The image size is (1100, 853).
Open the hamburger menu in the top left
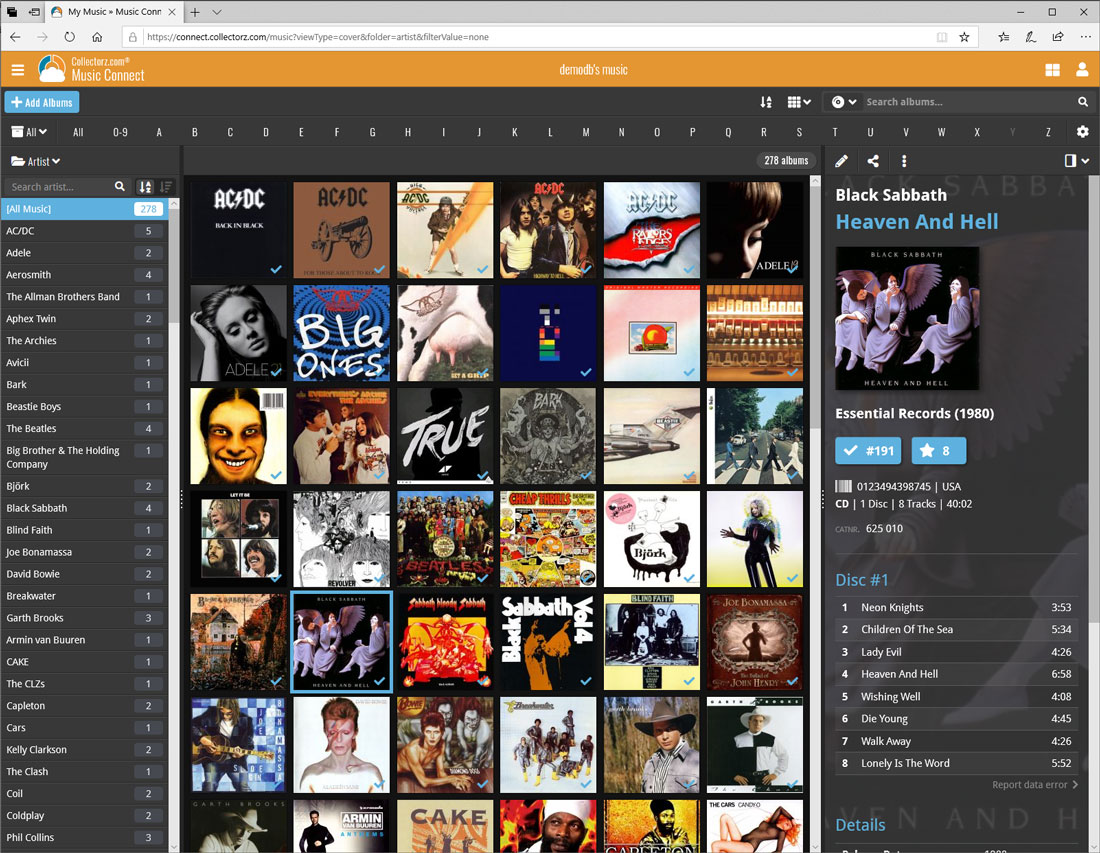[x=18, y=70]
